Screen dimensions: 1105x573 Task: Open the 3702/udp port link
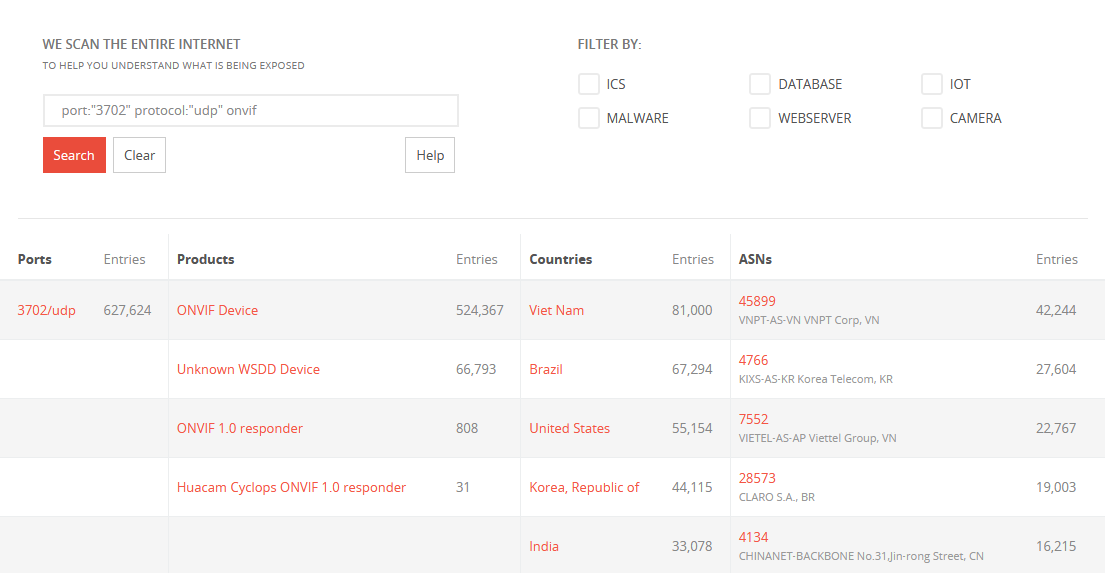(46, 310)
